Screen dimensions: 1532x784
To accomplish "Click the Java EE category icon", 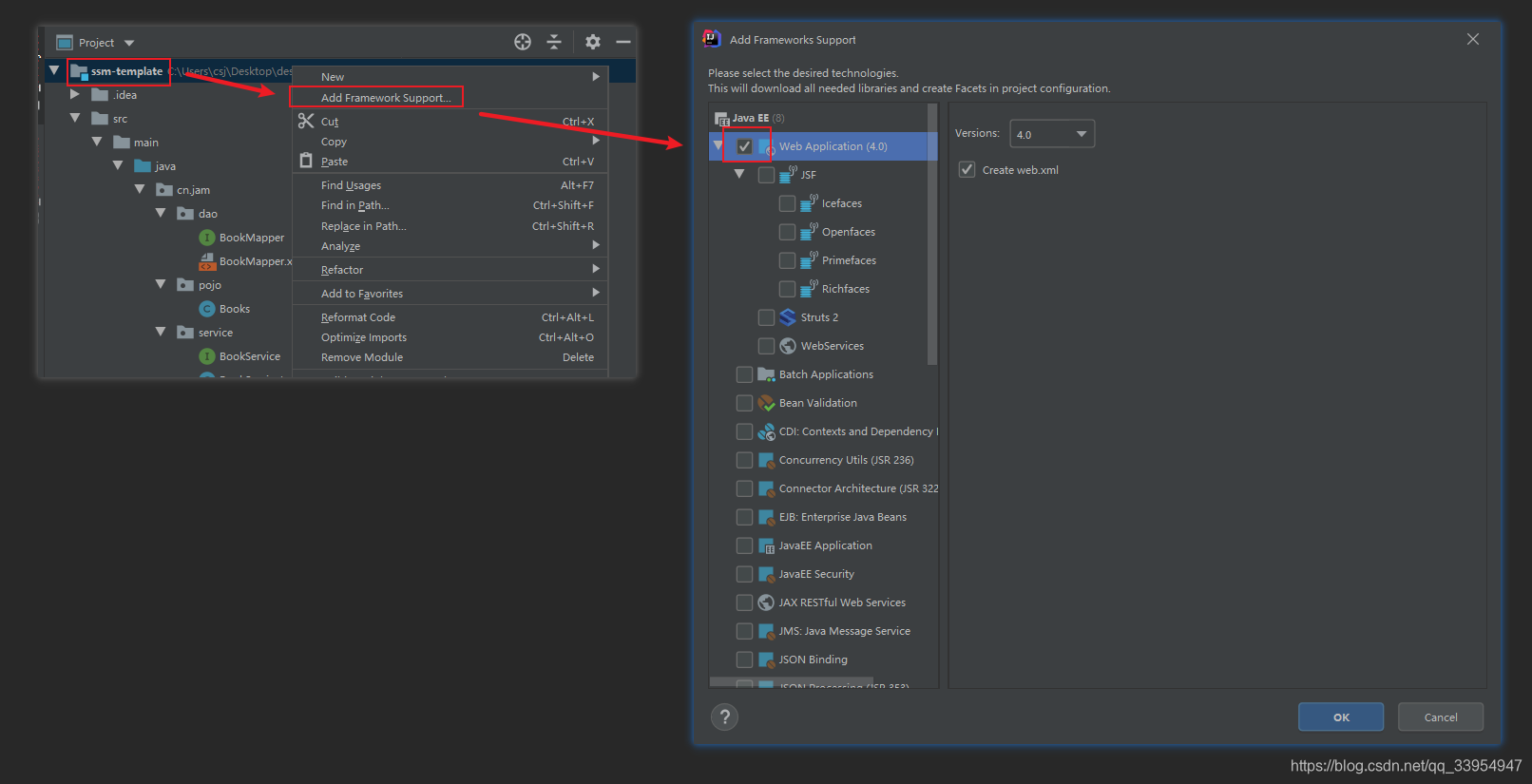I will [721, 118].
